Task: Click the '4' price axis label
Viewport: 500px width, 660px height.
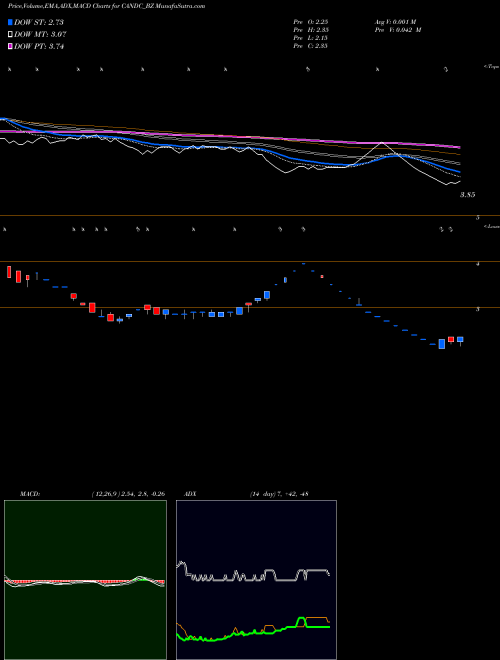Action: coord(478,264)
